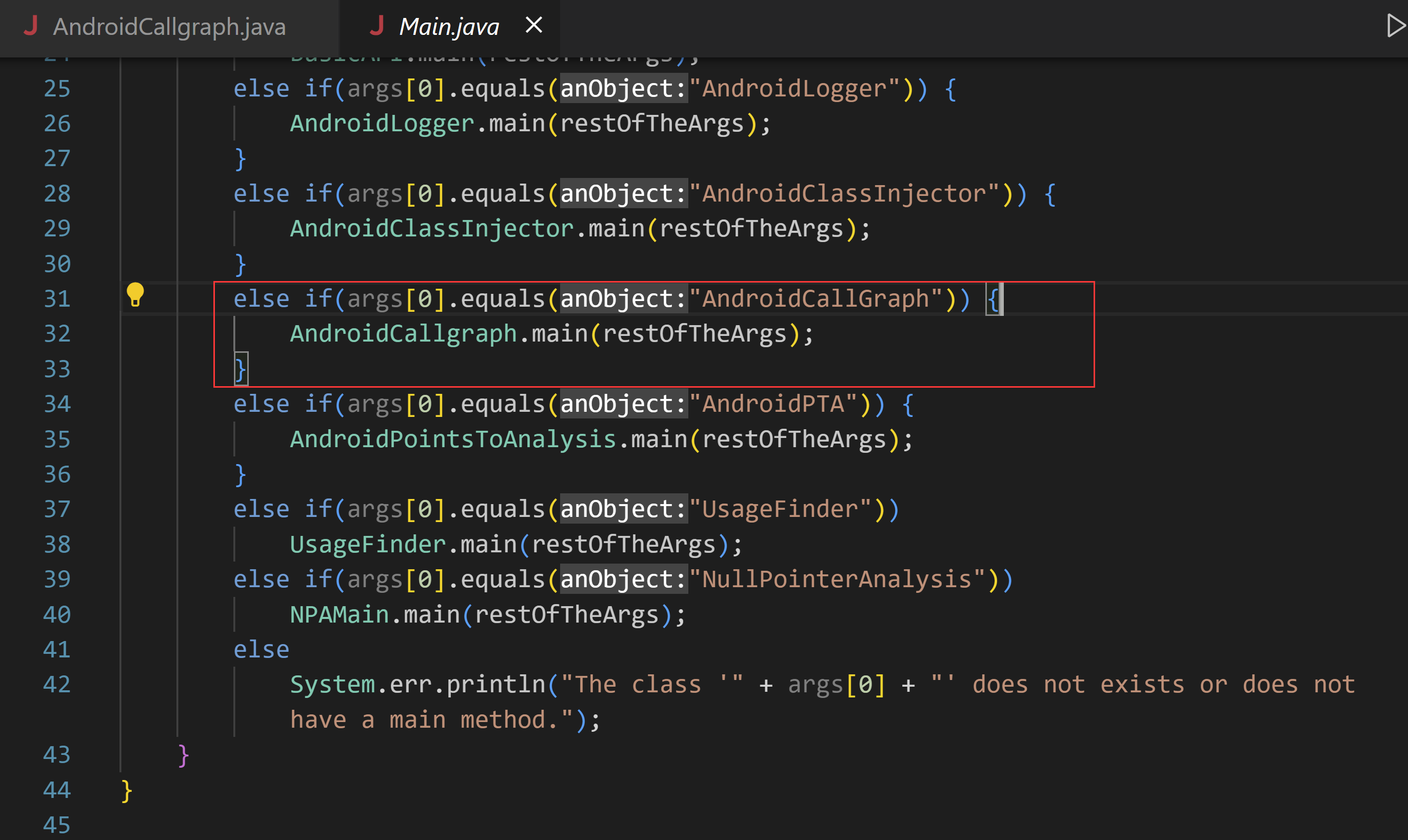Click AndroidCallgraph class name on line 32
The image size is (1408, 840).
pyautogui.click(x=404, y=334)
